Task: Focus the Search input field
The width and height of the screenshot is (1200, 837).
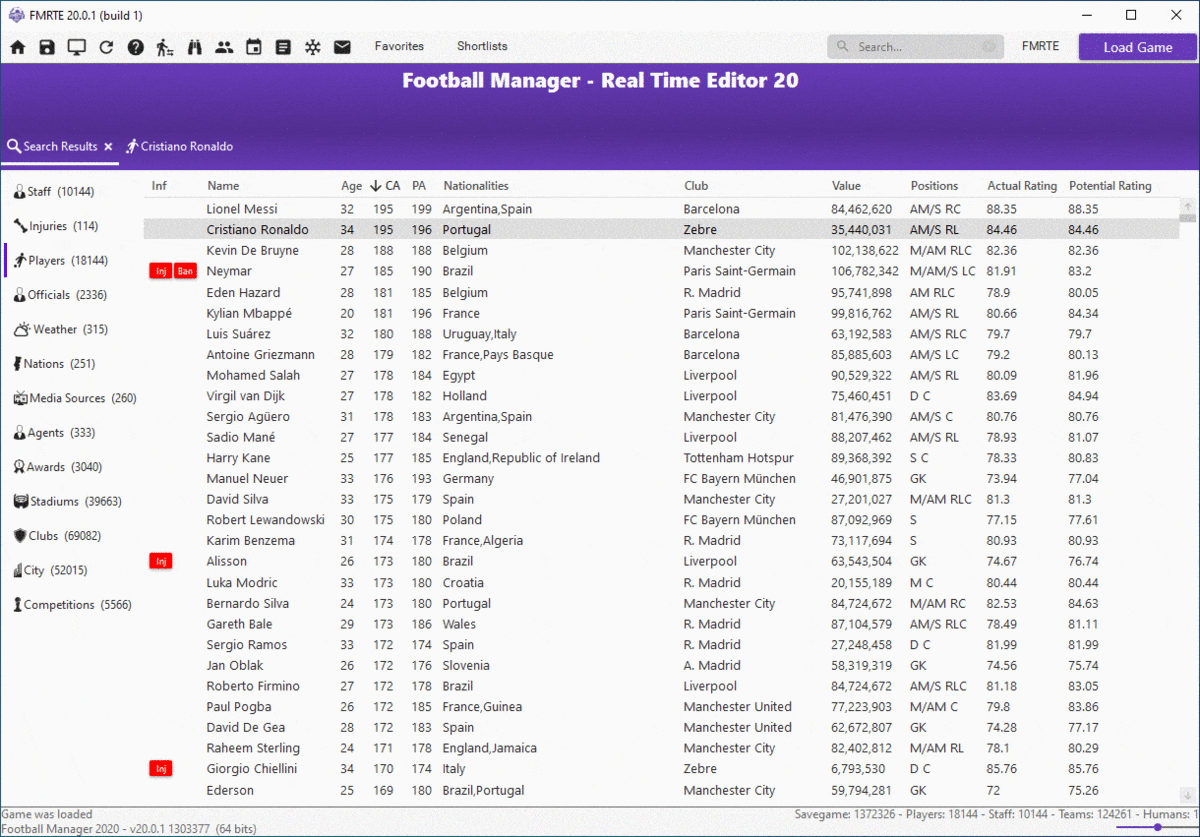Action: 915,47
